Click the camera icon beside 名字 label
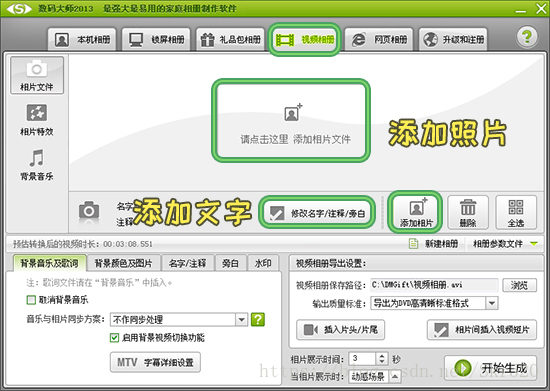 (89, 210)
